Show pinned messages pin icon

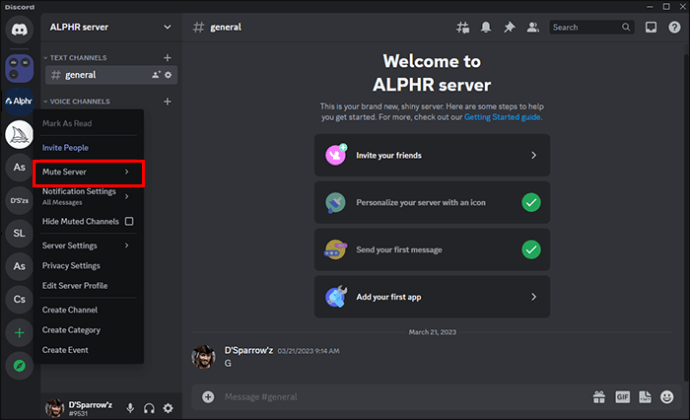509,27
